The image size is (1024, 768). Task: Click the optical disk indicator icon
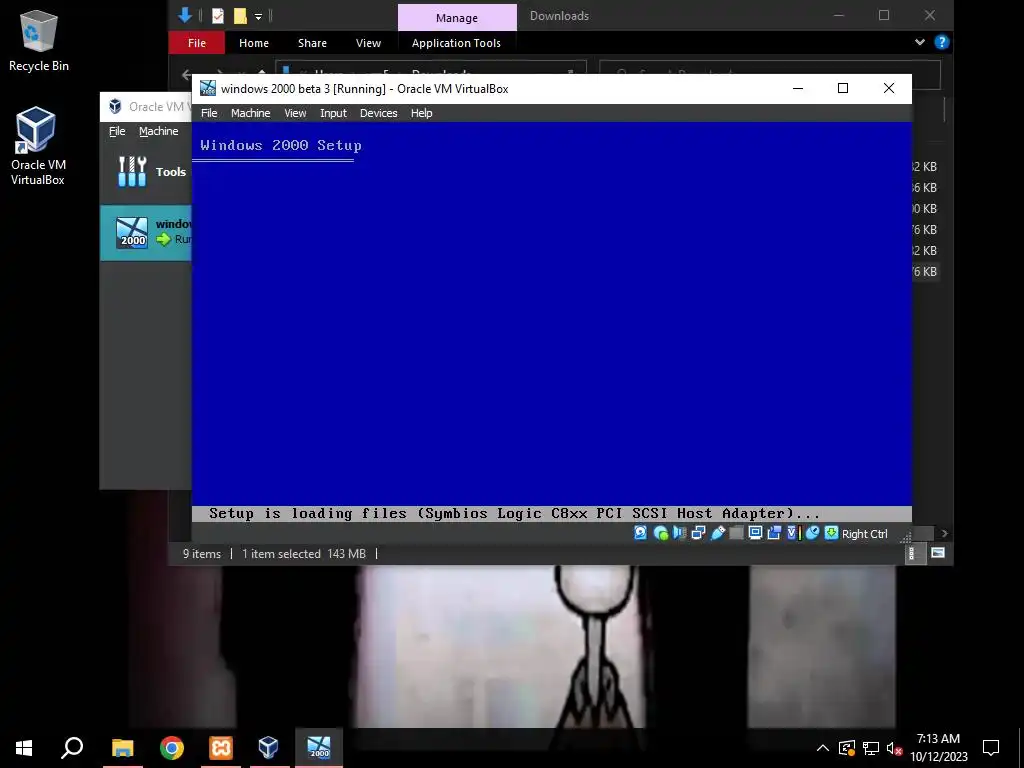pyautogui.click(x=660, y=533)
